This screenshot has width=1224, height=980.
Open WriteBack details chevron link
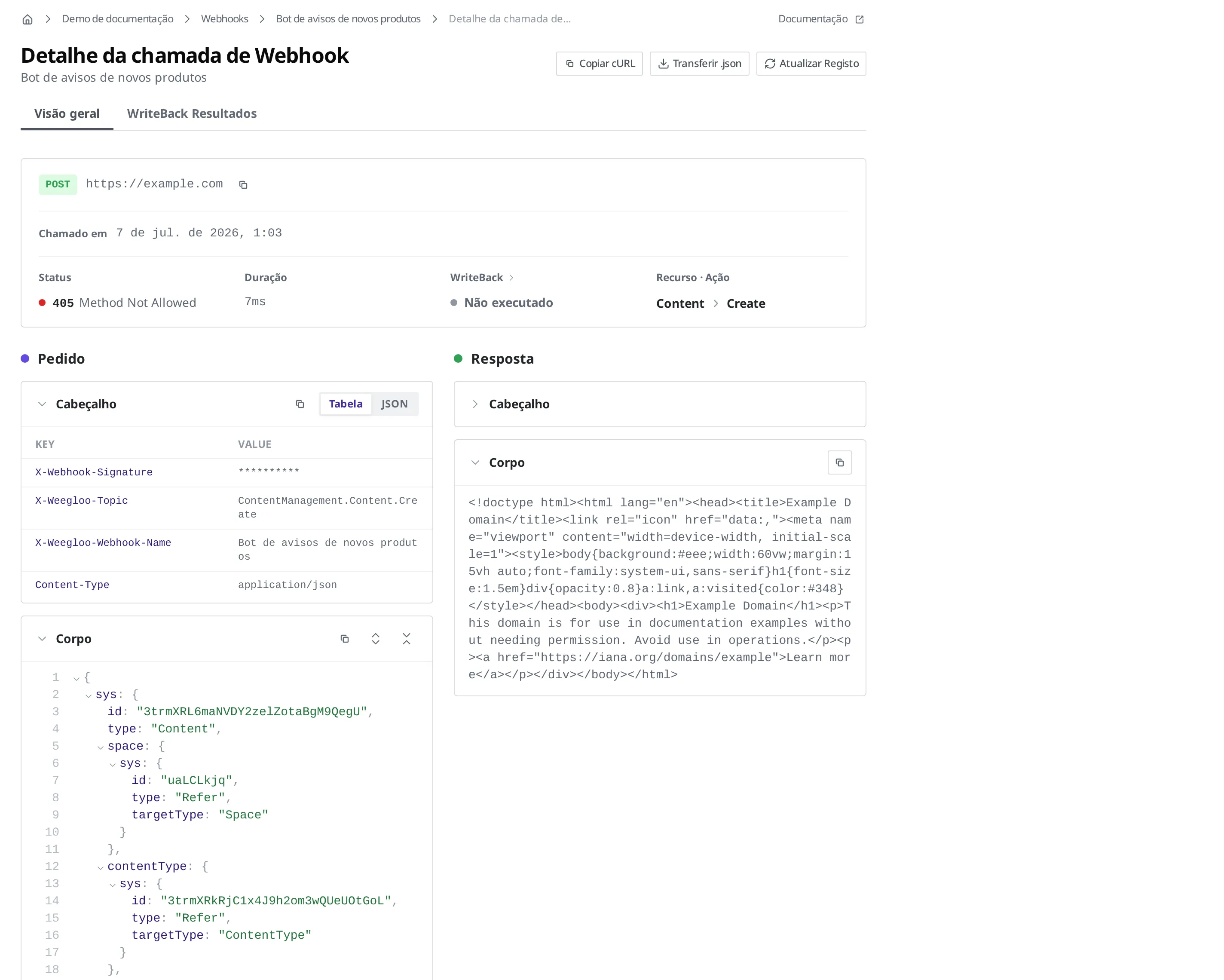tap(511, 278)
